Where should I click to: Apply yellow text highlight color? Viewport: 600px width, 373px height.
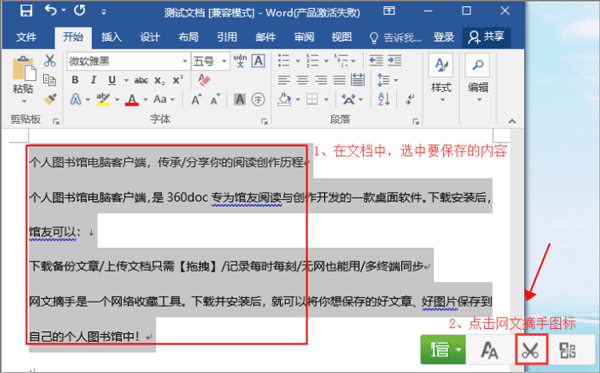[103, 99]
